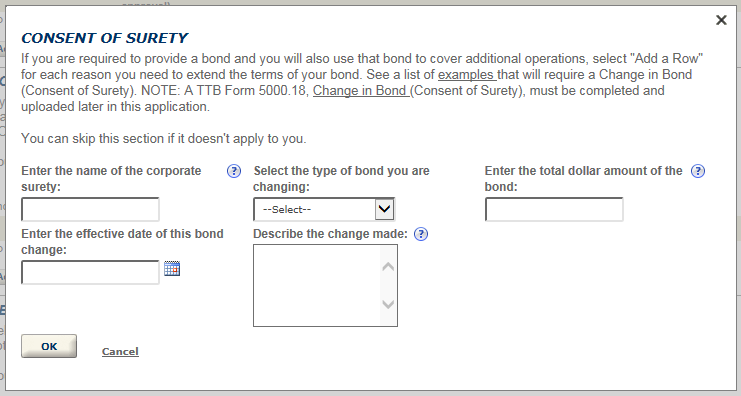This screenshot has width=741, height=396.
Task: Click the corporate surety name field
Action: (x=90, y=209)
